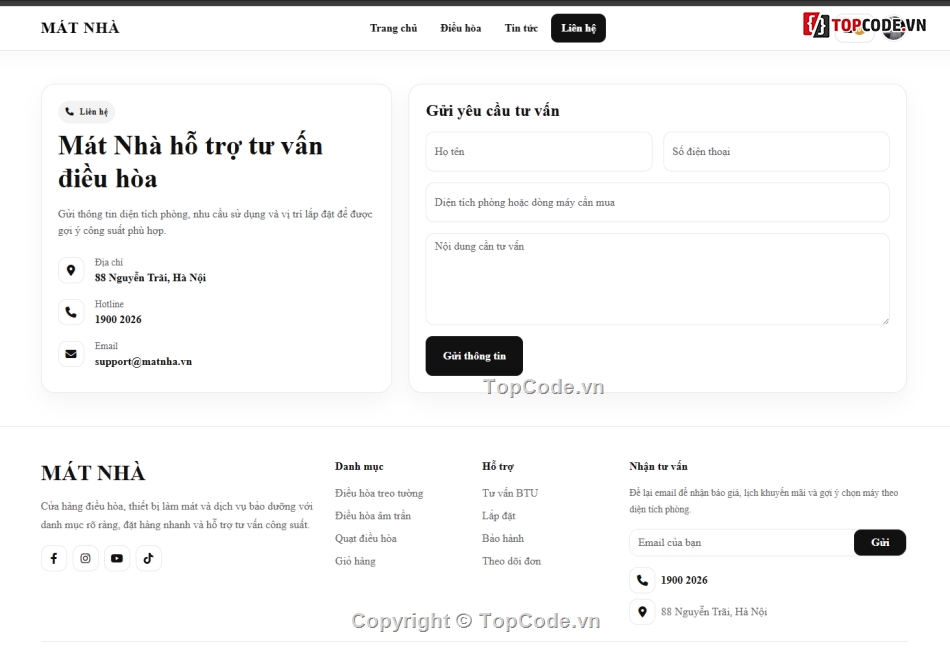Click the Danh mục footer heading
Screen dimensions: 950x653
point(359,466)
